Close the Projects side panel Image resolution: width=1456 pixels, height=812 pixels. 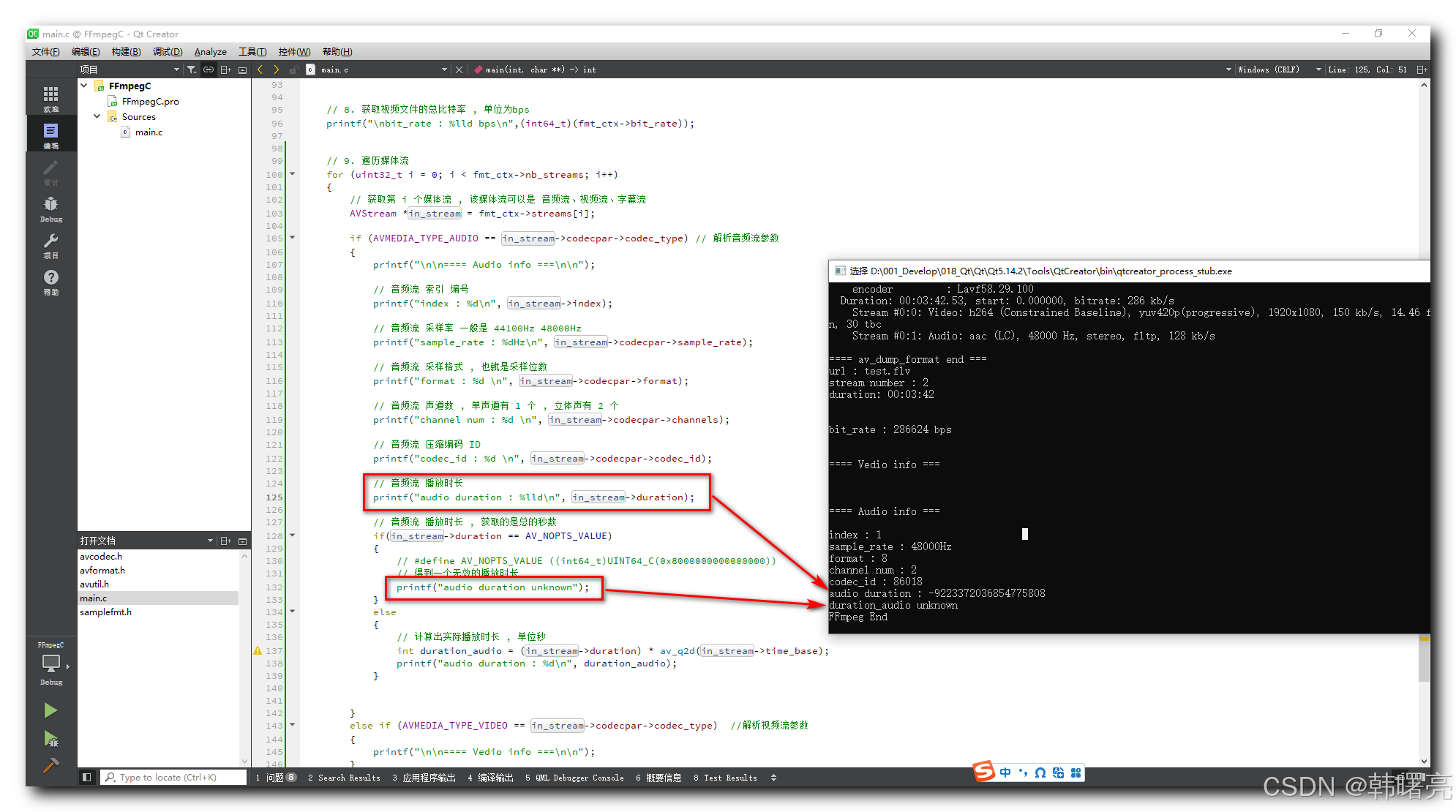click(242, 69)
